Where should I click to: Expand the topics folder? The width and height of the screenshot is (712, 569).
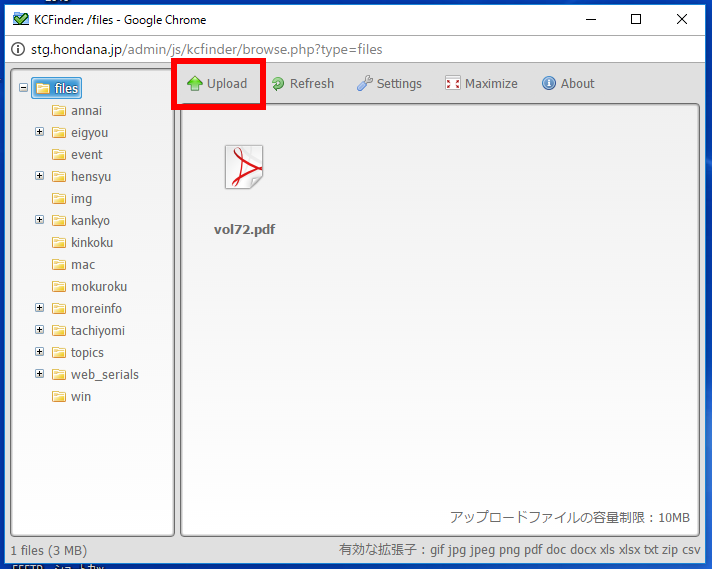40,352
